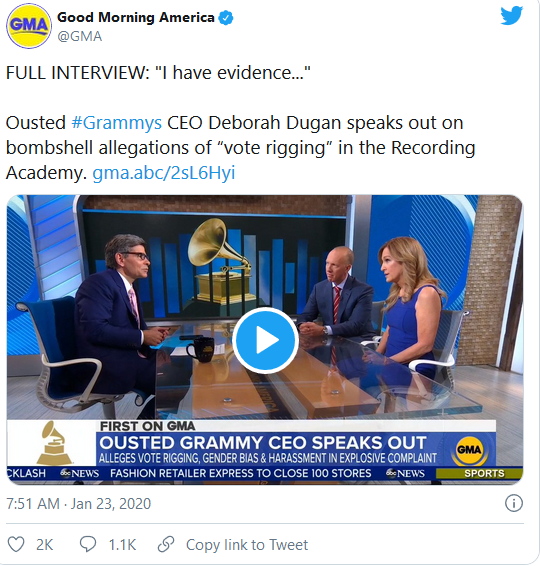Screen dimensions: 540x566
Task: Follow the gma.abc/2sL6Hyi link
Action: pos(164,173)
